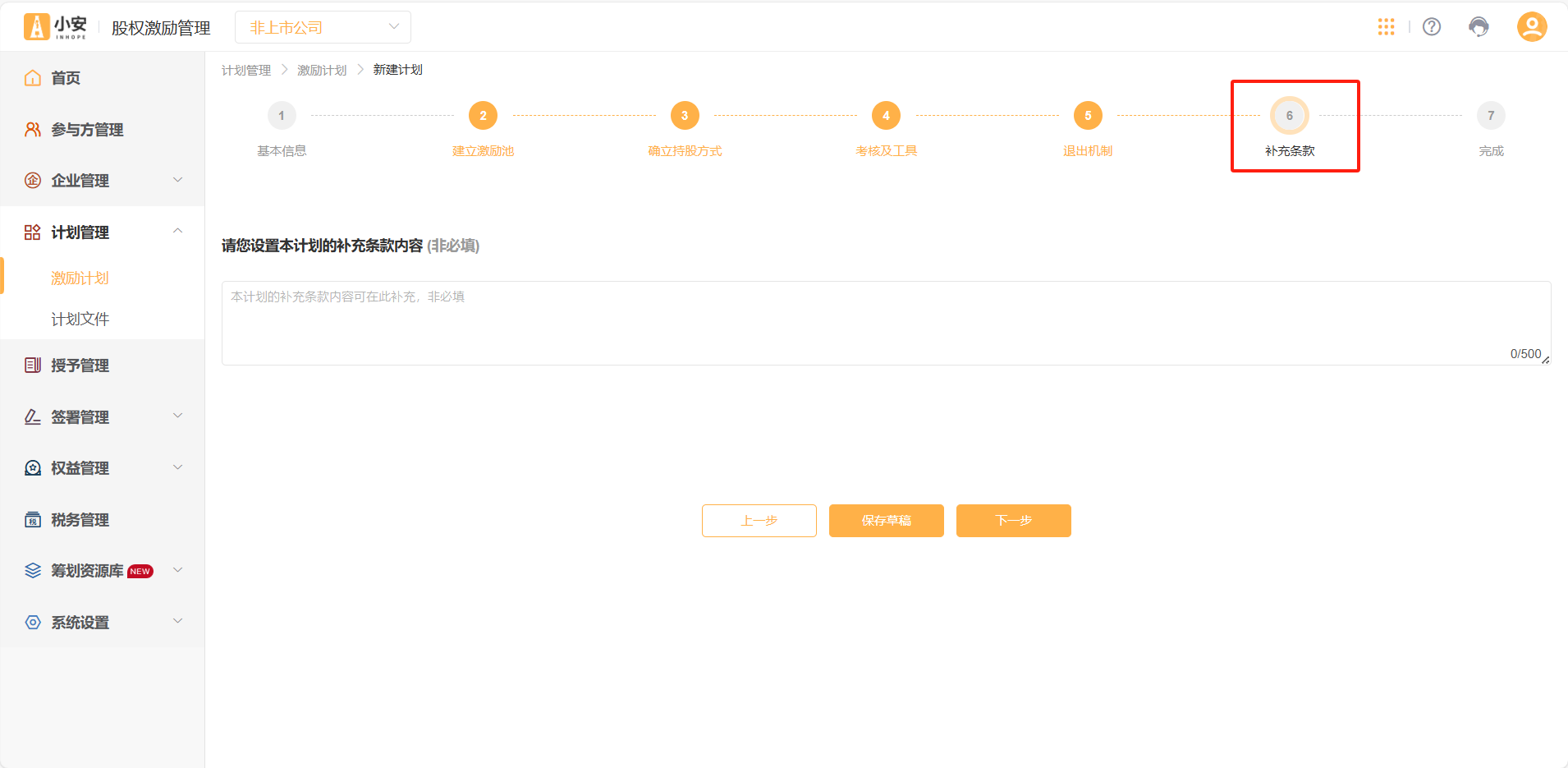Image resolution: width=1568 pixels, height=768 pixels.
Task: Click the 上一步 button
Action: [759, 521]
